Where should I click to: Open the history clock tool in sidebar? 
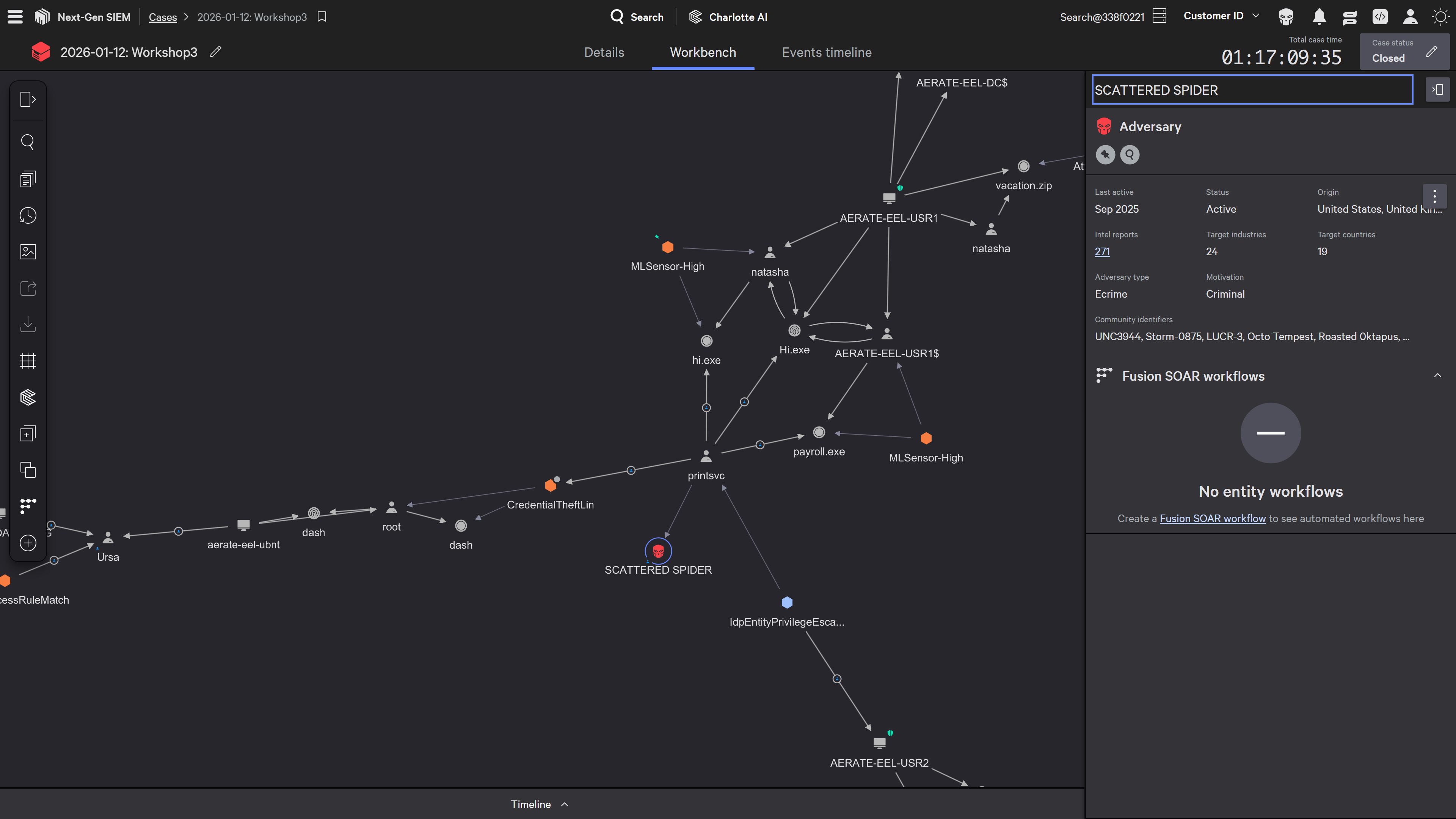pyautogui.click(x=28, y=215)
